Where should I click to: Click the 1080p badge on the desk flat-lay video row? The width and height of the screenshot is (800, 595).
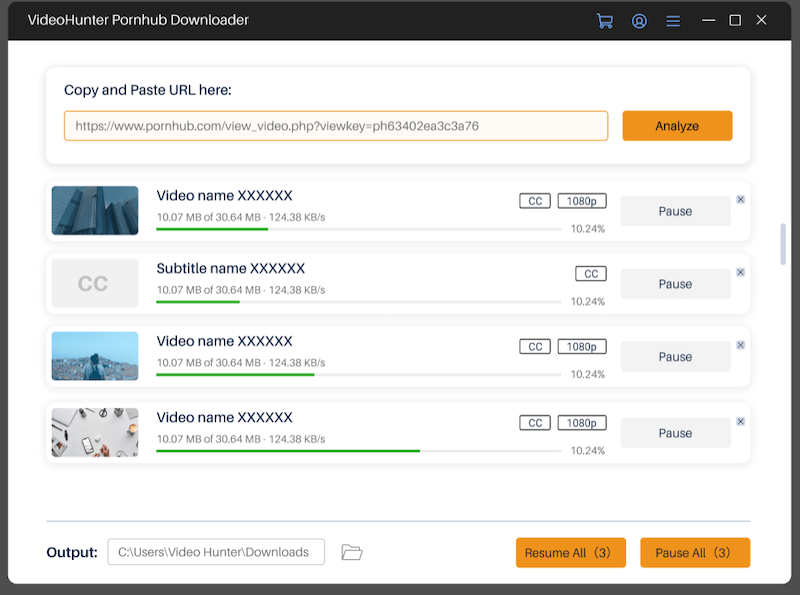point(582,423)
